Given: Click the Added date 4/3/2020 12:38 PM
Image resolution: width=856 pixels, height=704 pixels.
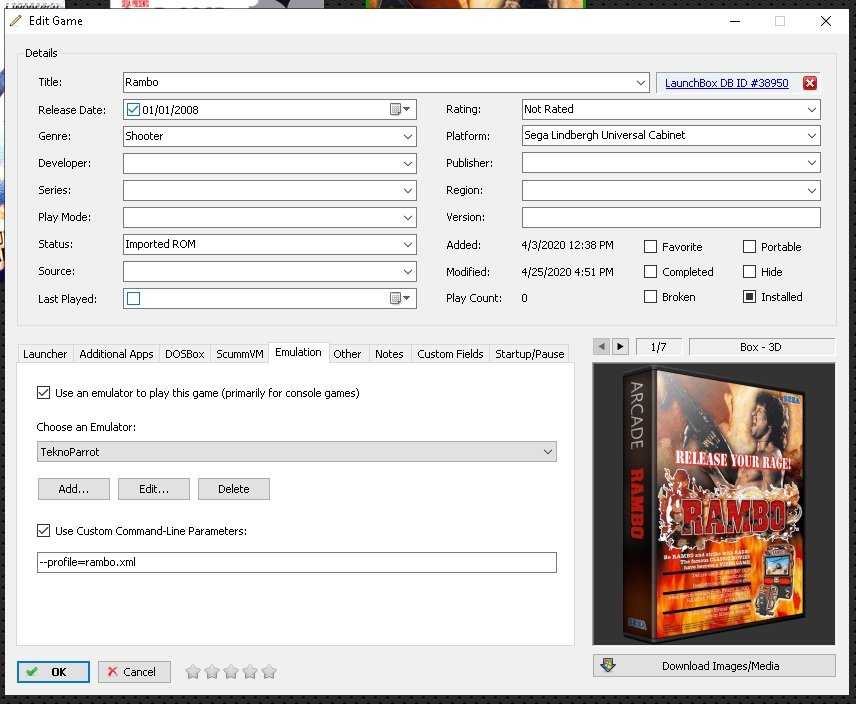Looking at the screenshot, I should point(567,245).
